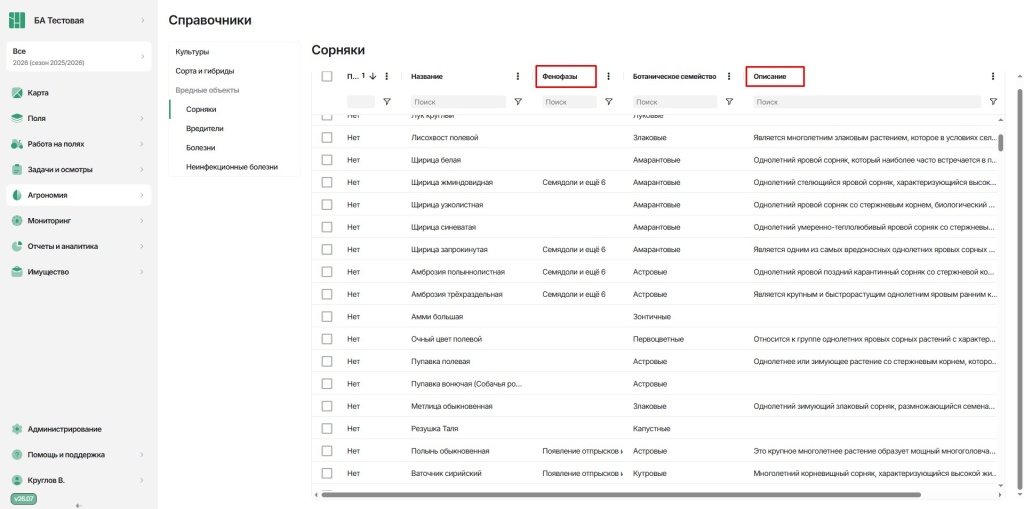
Task: Click the Ботаническое семейство filter funnel icon
Action: 729,102
